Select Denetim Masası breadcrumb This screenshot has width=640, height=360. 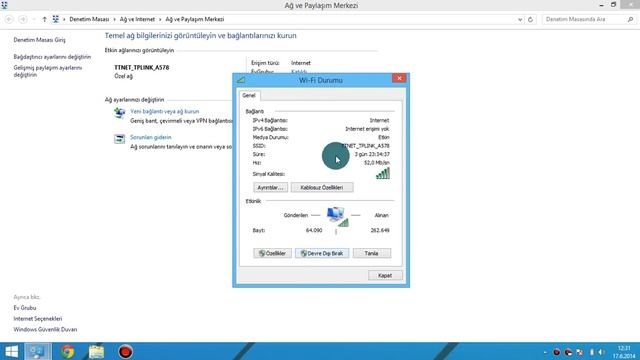pos(89,19)
